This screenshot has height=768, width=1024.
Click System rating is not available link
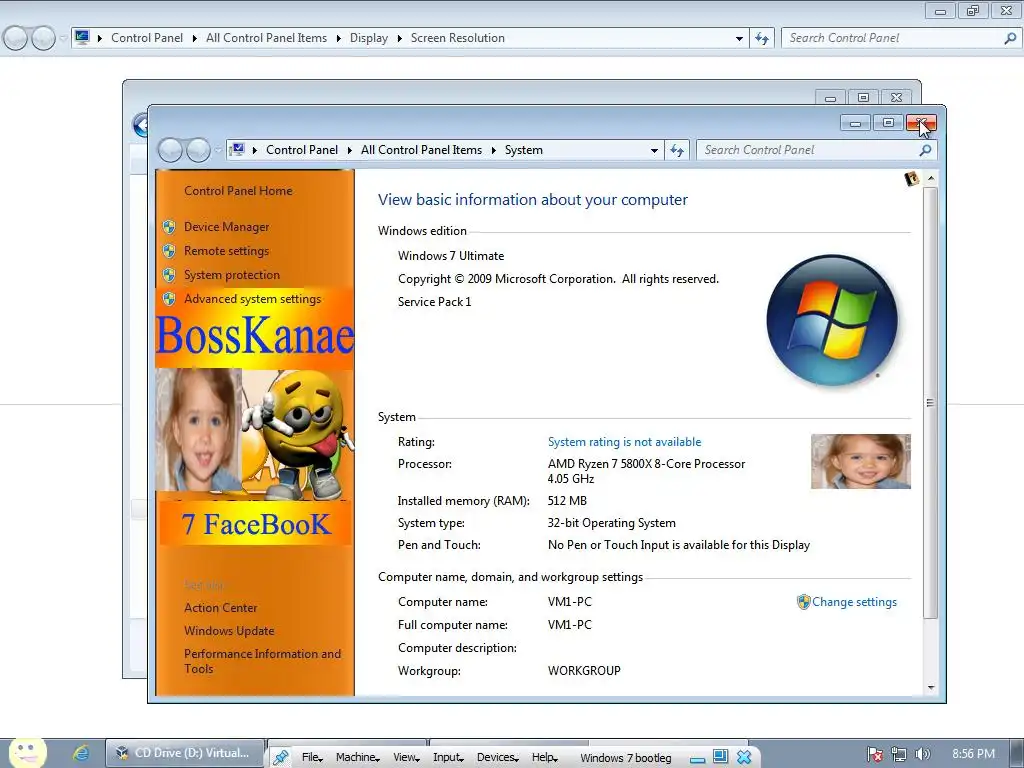624,442
